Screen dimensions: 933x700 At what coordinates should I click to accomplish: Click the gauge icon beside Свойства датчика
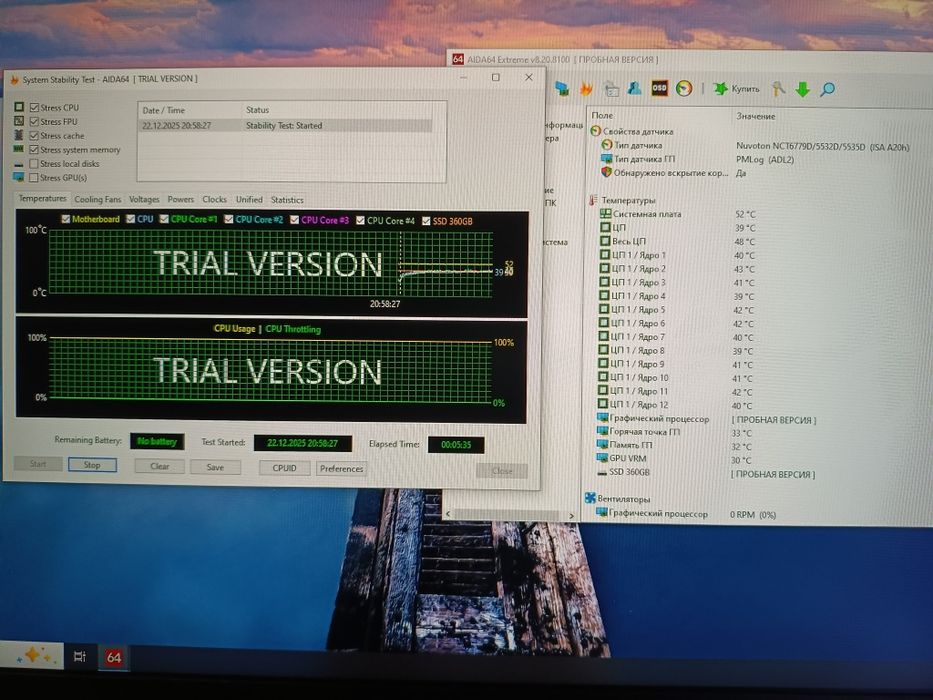[595, 130]
